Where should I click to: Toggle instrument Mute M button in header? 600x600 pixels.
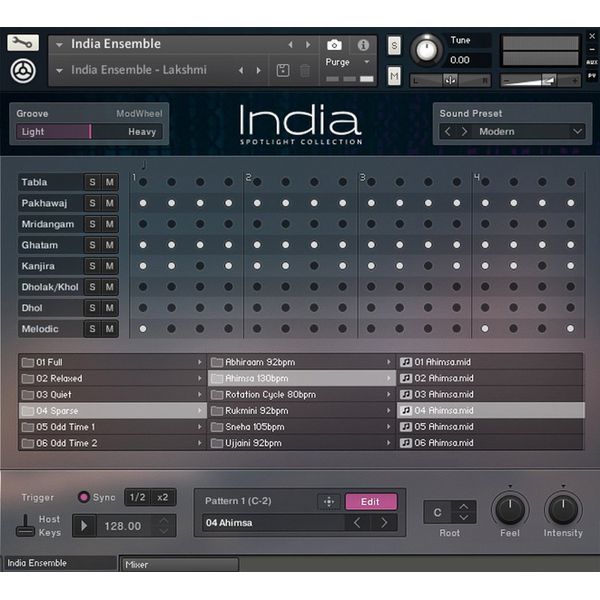tap(394, 76)
